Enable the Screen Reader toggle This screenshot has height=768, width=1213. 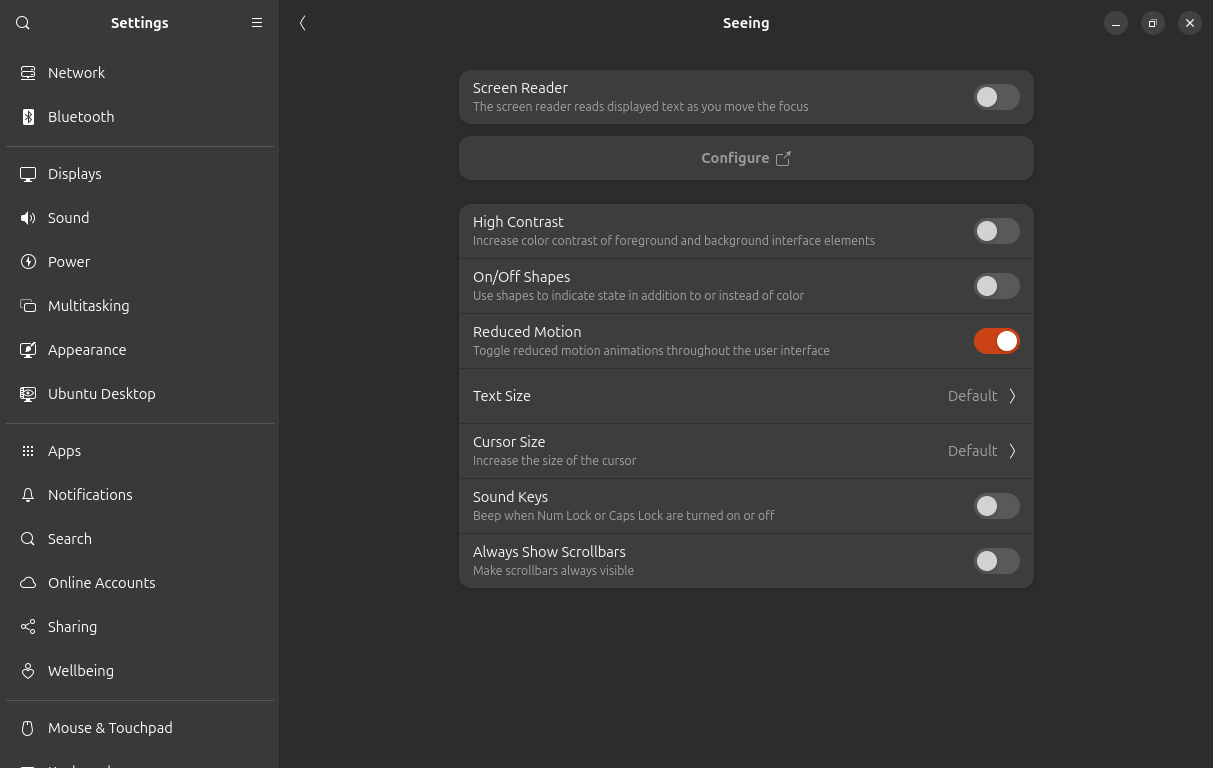996,97
